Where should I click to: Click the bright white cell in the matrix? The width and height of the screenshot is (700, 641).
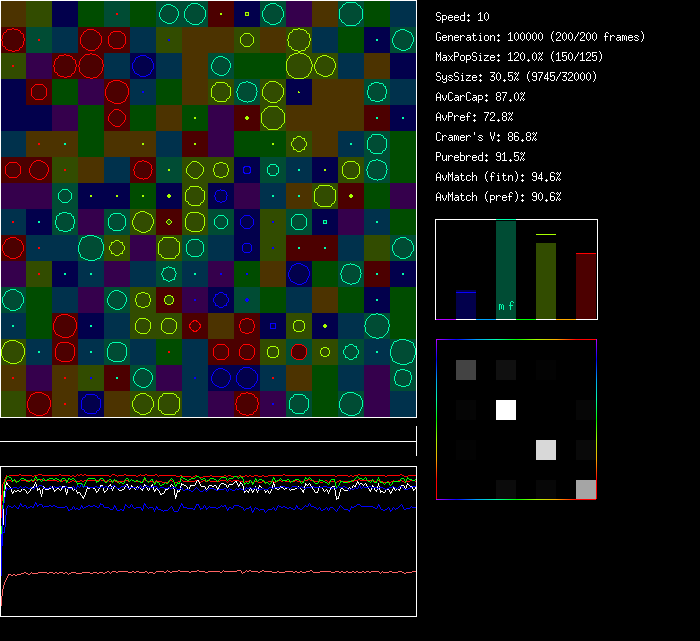coord(506,410)
